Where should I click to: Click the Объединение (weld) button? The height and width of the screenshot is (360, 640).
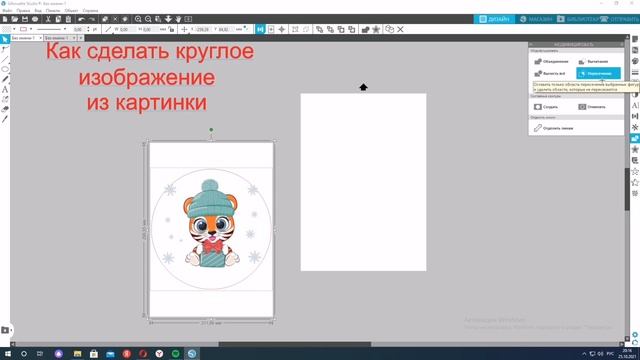tap(551, 61)
